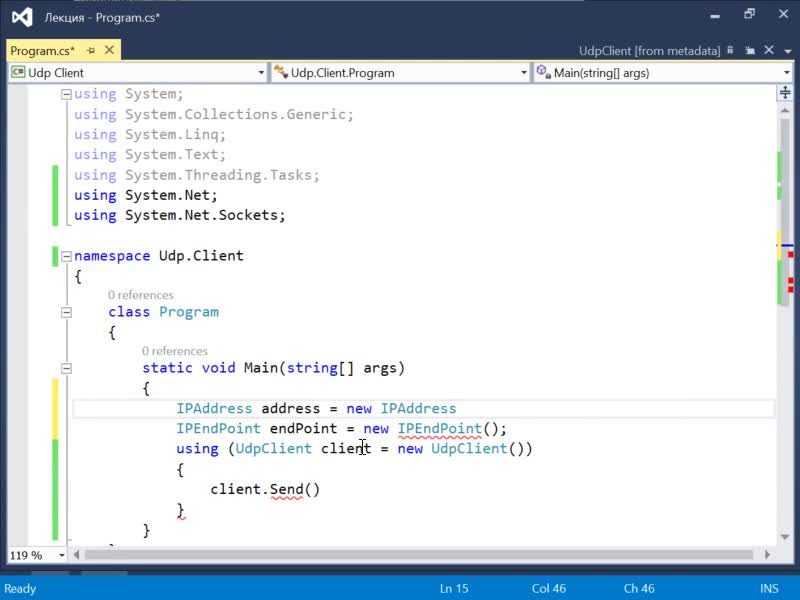
Task: Click the horizontal scrollbar right arrow
Action: 767,555
